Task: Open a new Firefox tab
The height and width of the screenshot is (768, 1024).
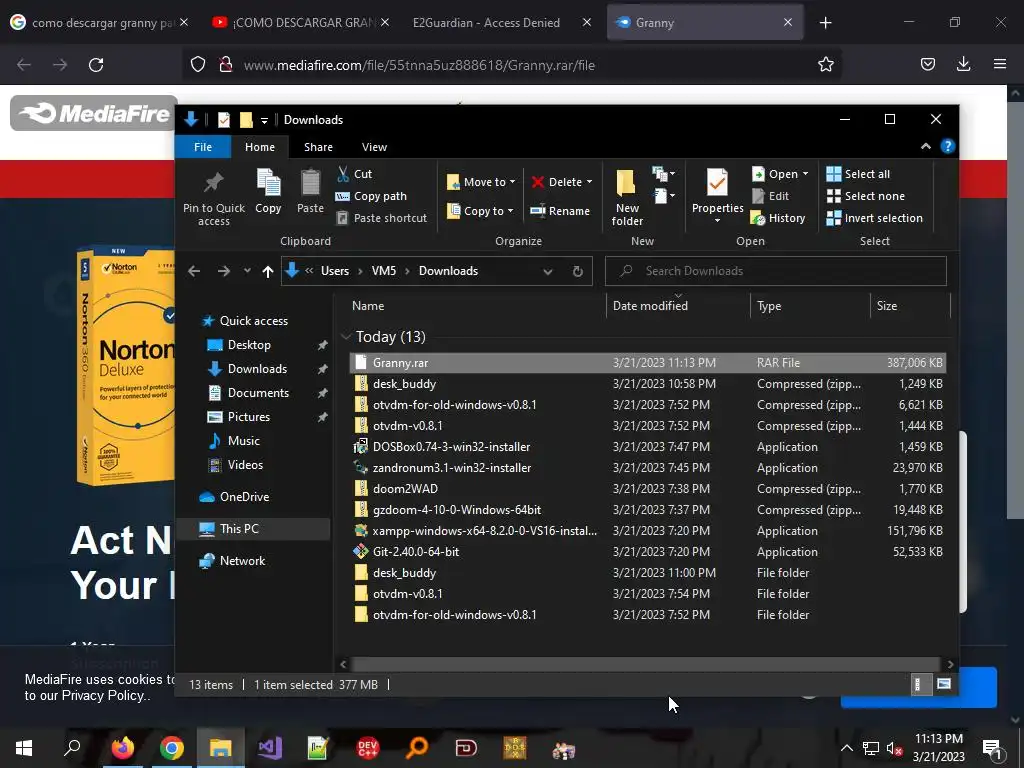Action: click(x=825, y=23)
